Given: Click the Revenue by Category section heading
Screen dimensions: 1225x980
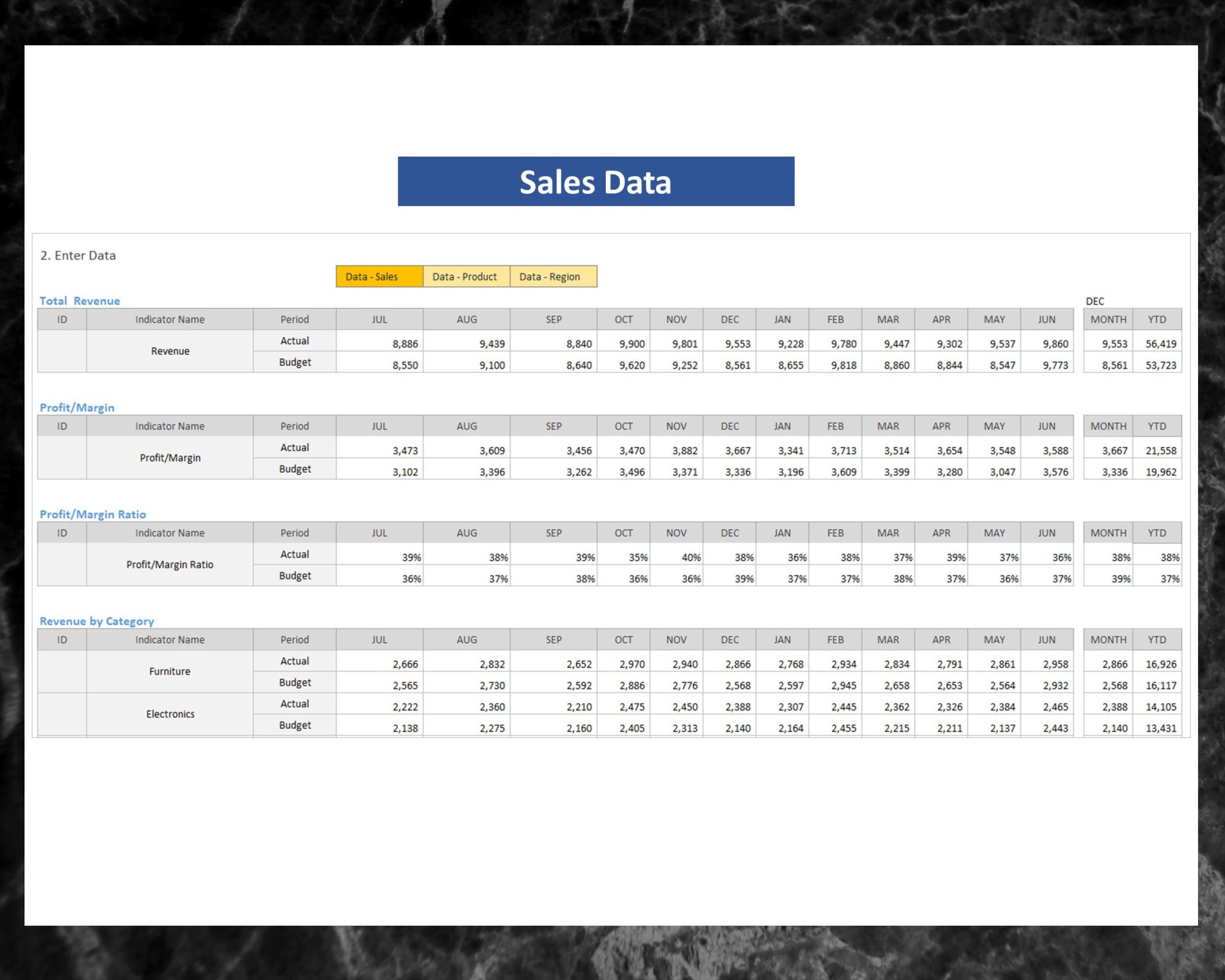Looking at the screenshot, I should [x=97, y=621].
